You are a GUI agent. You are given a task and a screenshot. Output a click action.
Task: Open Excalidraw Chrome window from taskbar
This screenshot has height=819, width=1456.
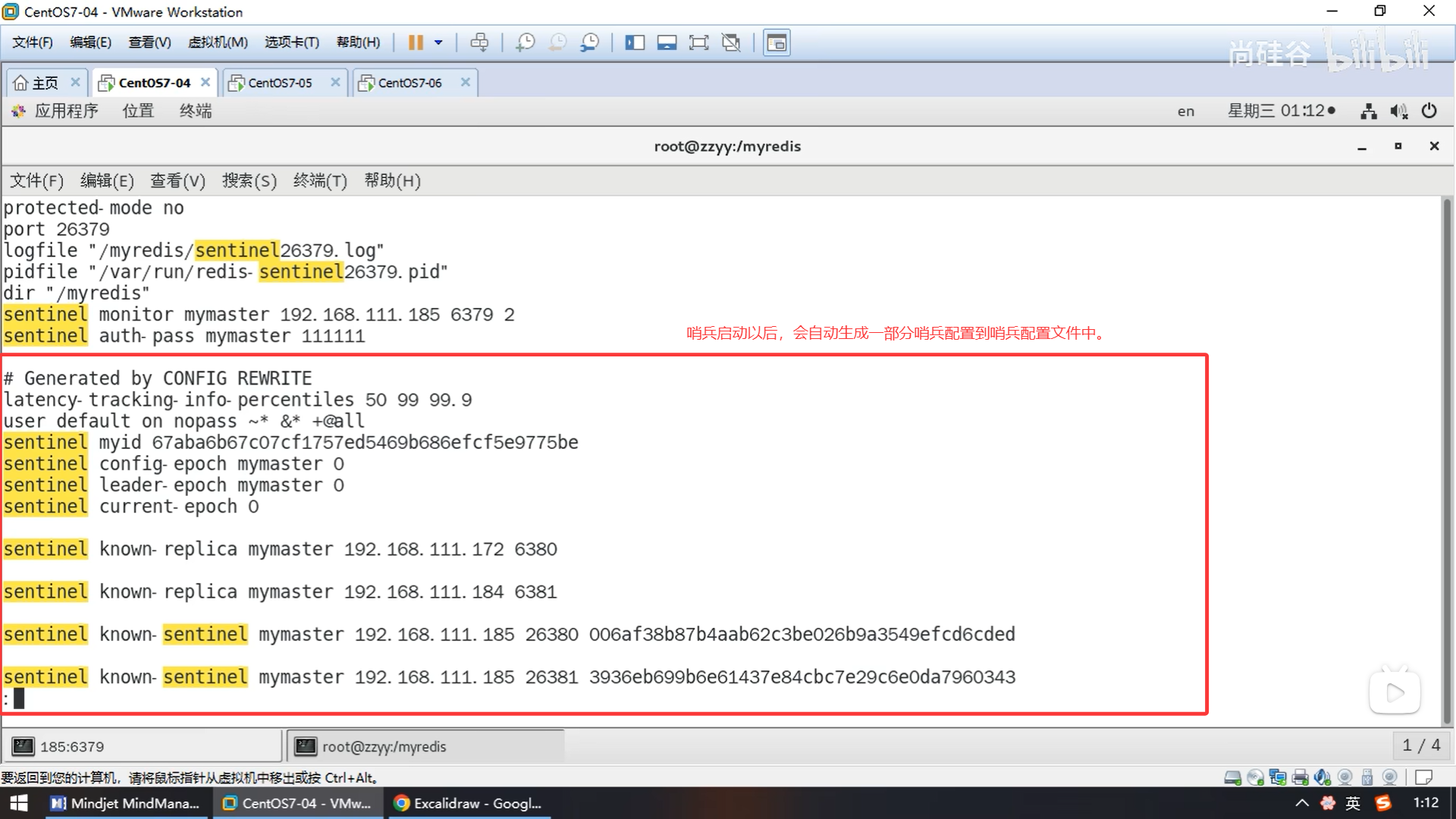click(469, 803)
